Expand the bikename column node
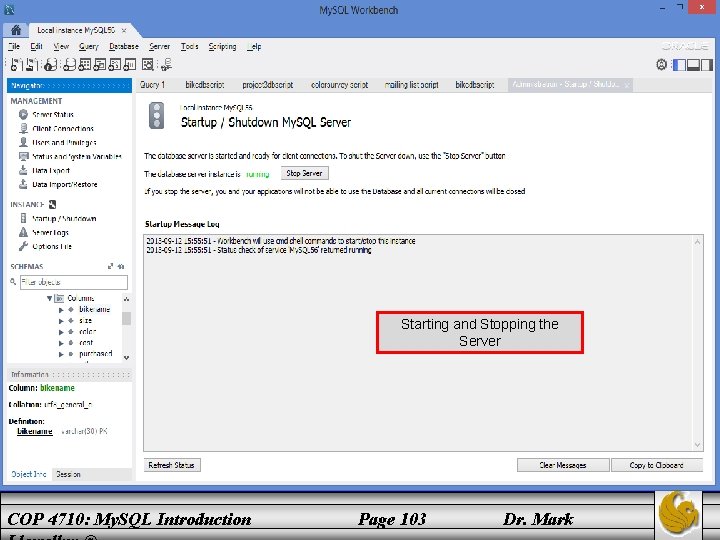 click(x=61, y=310)
